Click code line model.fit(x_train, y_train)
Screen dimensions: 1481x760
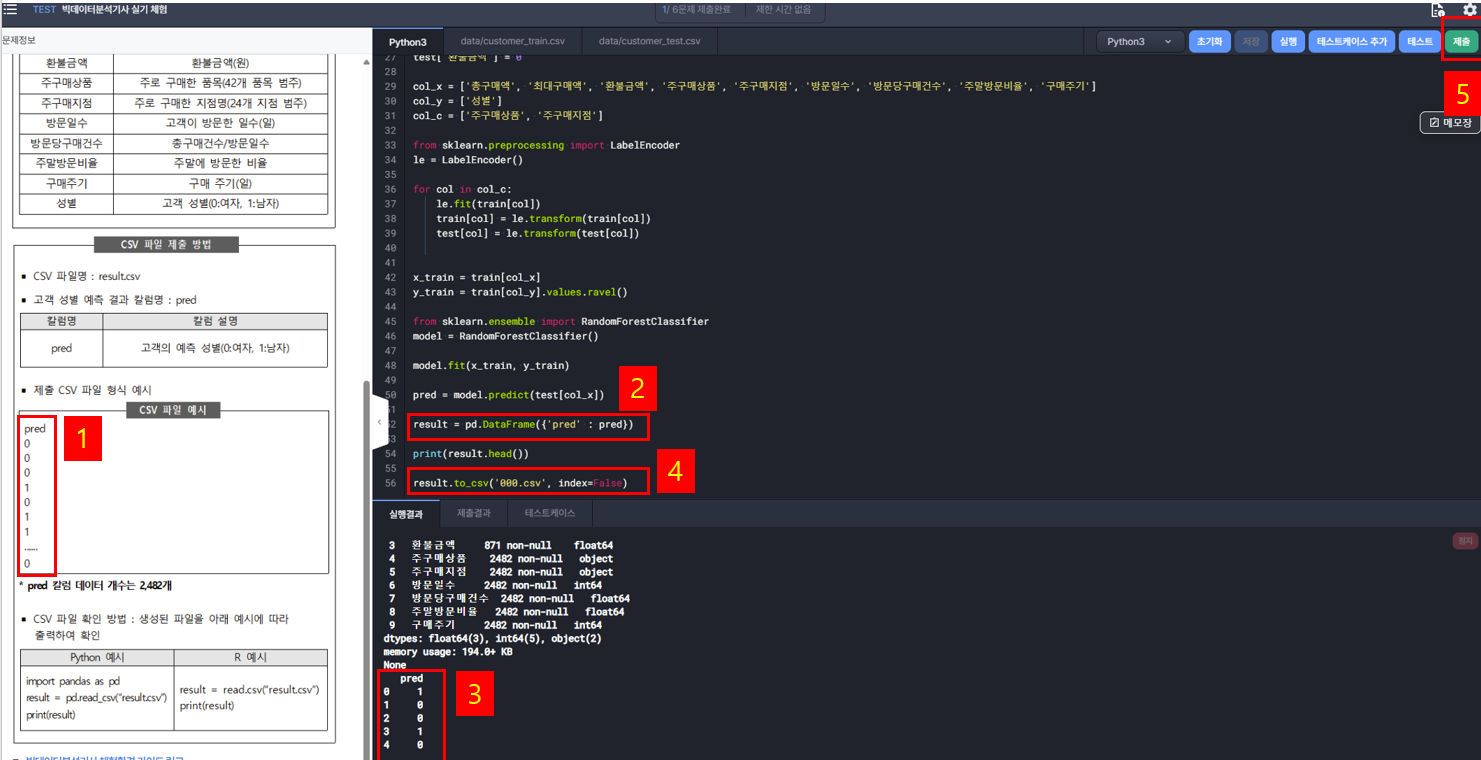coord(491,366)
